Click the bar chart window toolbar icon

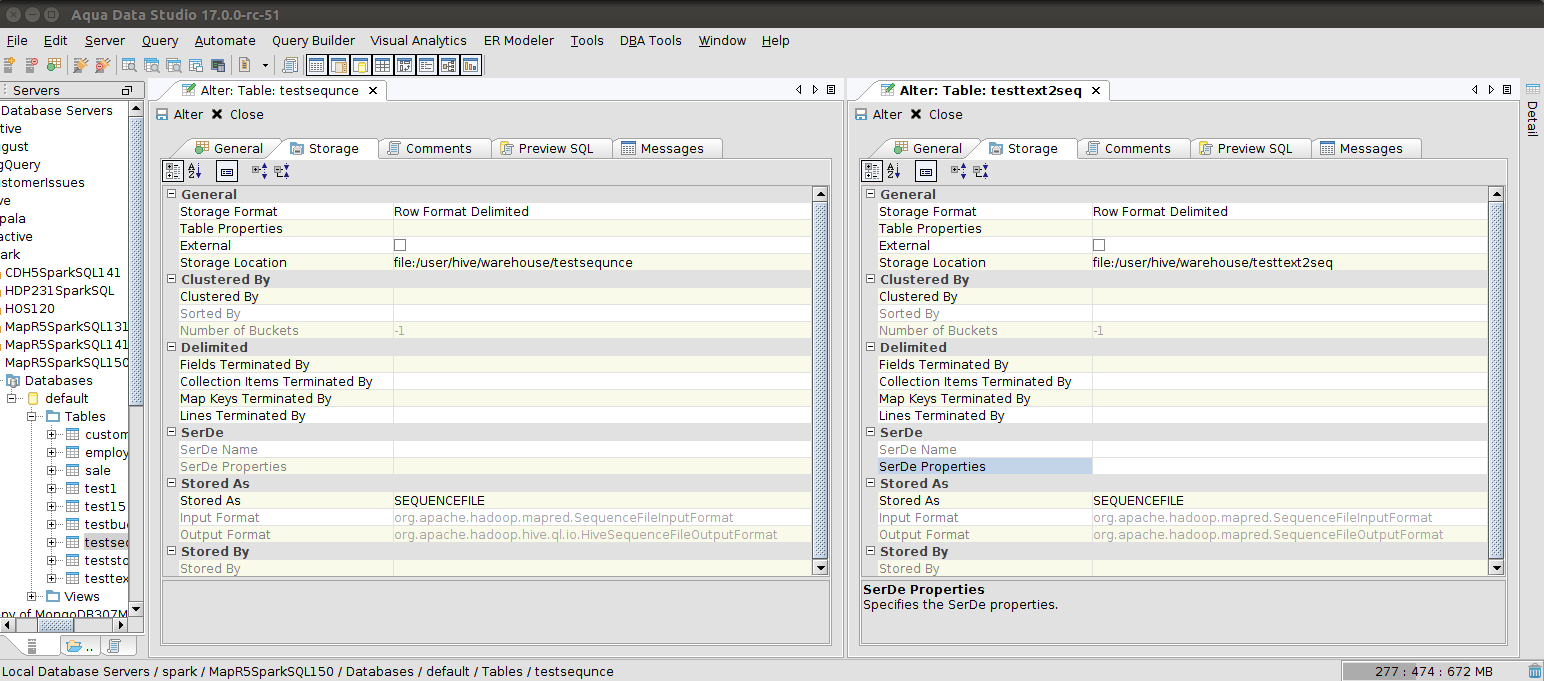tap(471, 65)
